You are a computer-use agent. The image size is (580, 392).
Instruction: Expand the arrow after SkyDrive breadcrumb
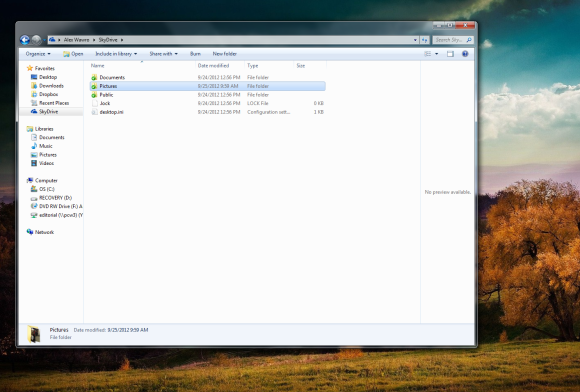click(122, 40)
